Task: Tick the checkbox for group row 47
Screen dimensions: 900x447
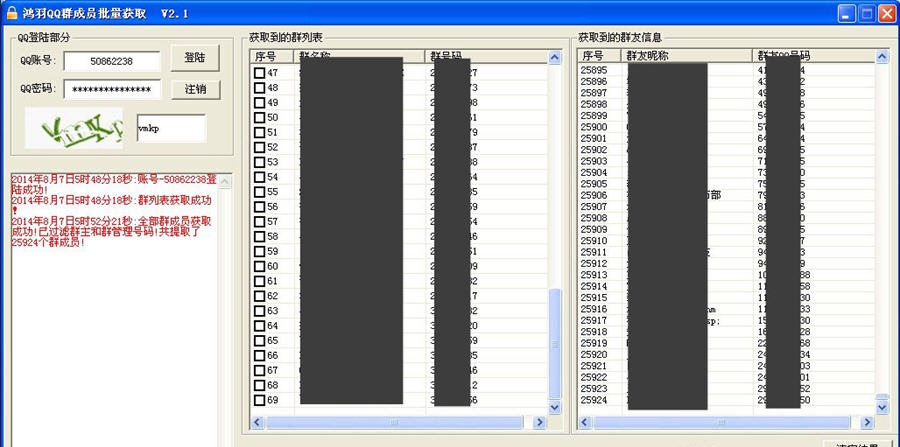Action: (259, 73)
